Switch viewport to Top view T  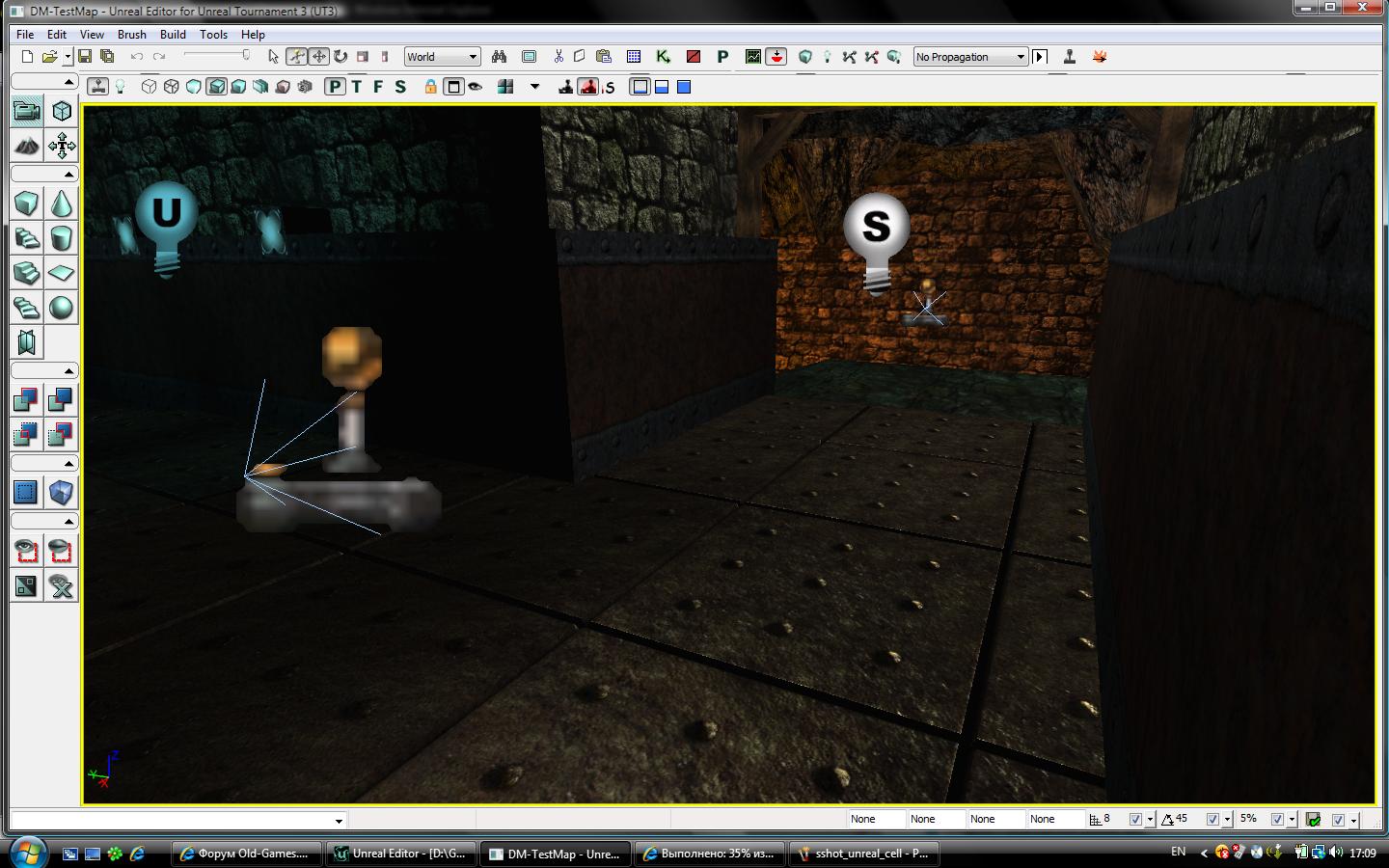[357, 87]
